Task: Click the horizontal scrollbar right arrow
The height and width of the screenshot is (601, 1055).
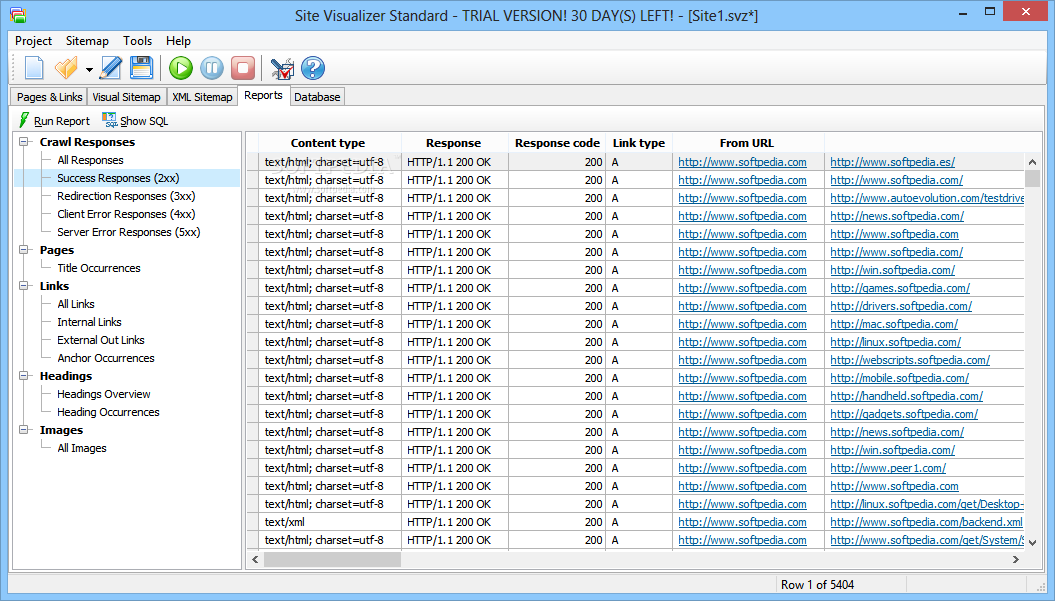Action: coord(1016,559)
